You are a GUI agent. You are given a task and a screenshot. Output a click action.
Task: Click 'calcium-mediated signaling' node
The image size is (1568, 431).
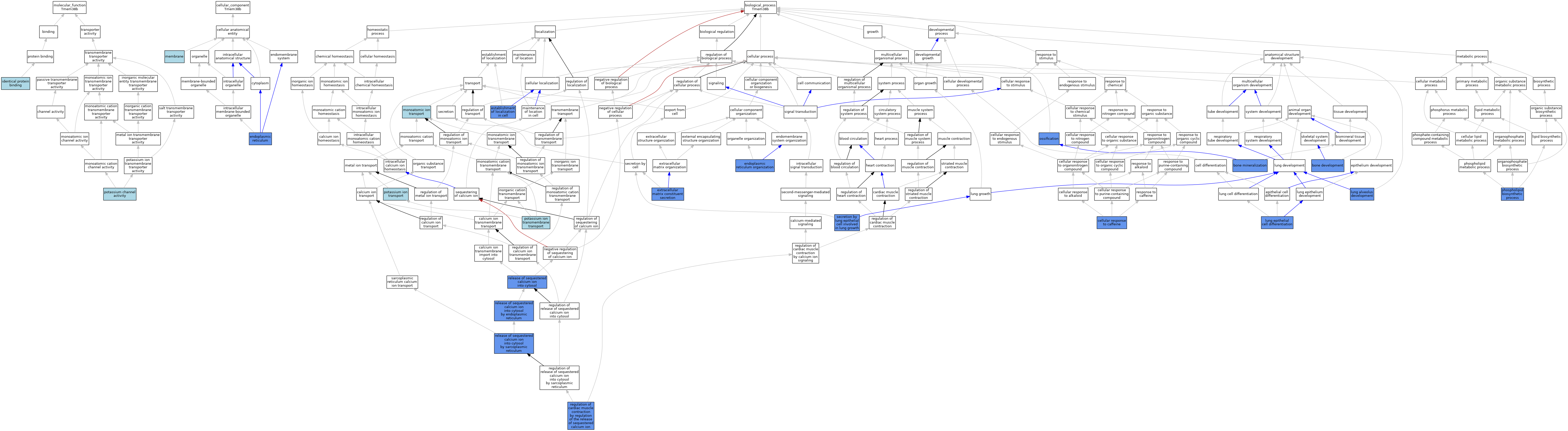pyautogui.click(x=805, y=222)
